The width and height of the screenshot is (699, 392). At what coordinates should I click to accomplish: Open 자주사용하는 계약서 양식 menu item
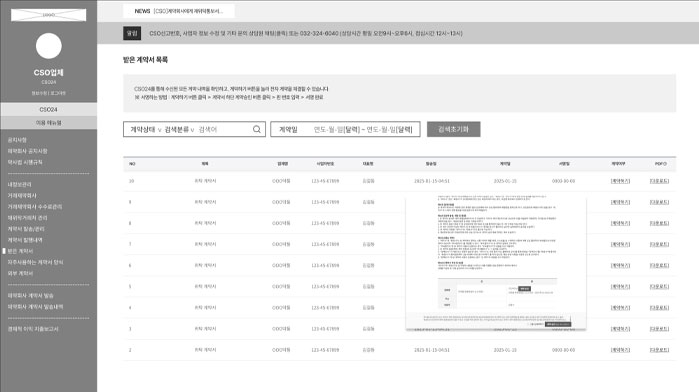click(35, 263)
